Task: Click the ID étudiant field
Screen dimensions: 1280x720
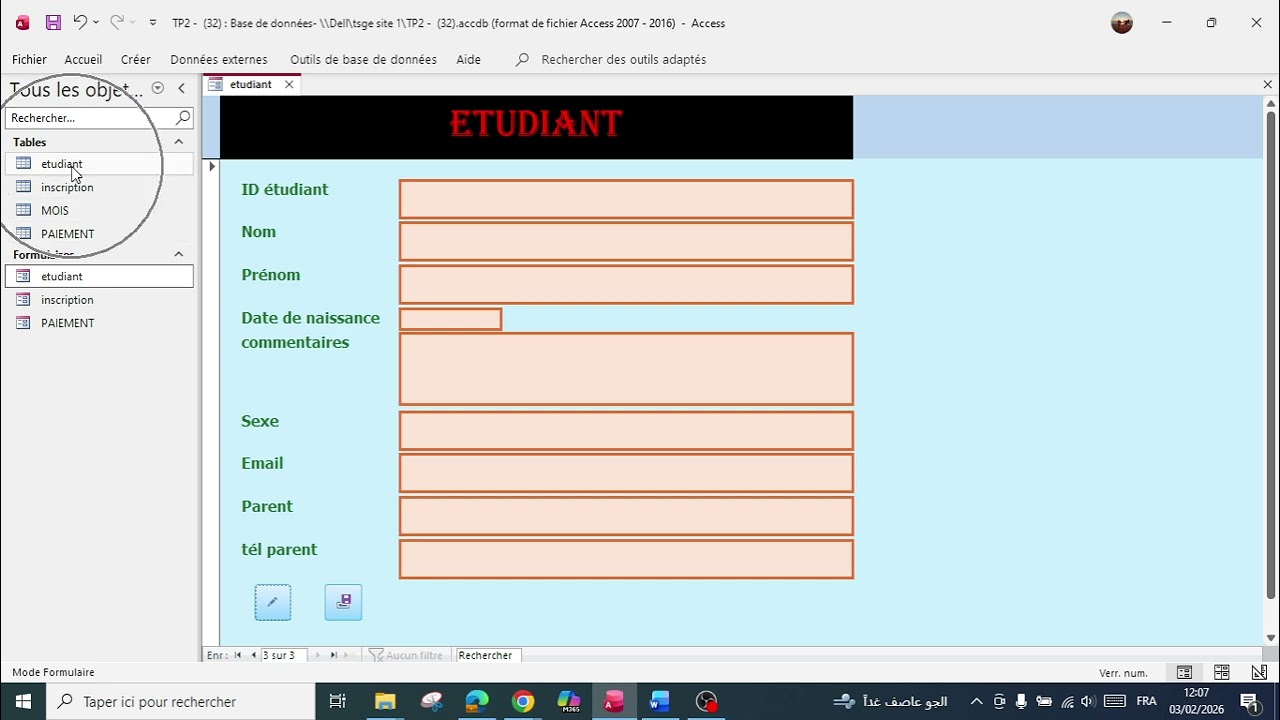Action: coord(626,199)
